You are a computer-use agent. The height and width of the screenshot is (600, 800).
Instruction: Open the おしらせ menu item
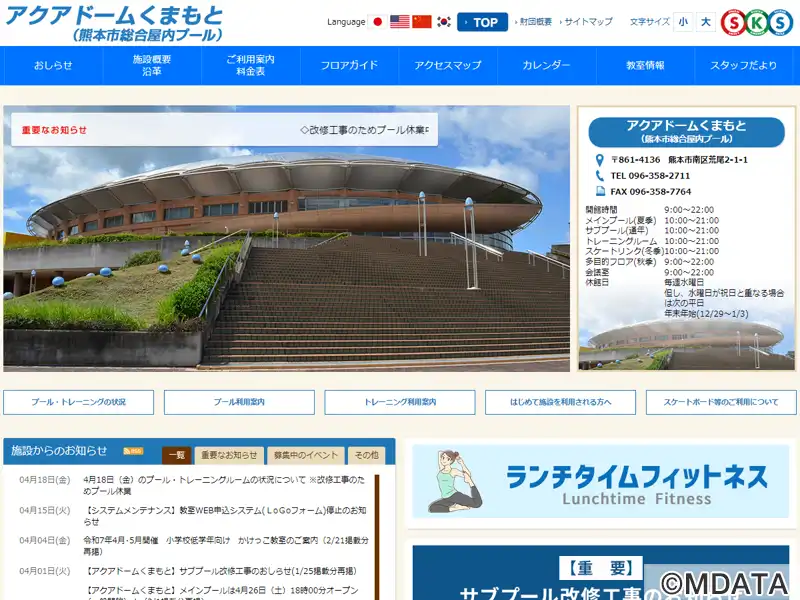click(x=53, y=65)
